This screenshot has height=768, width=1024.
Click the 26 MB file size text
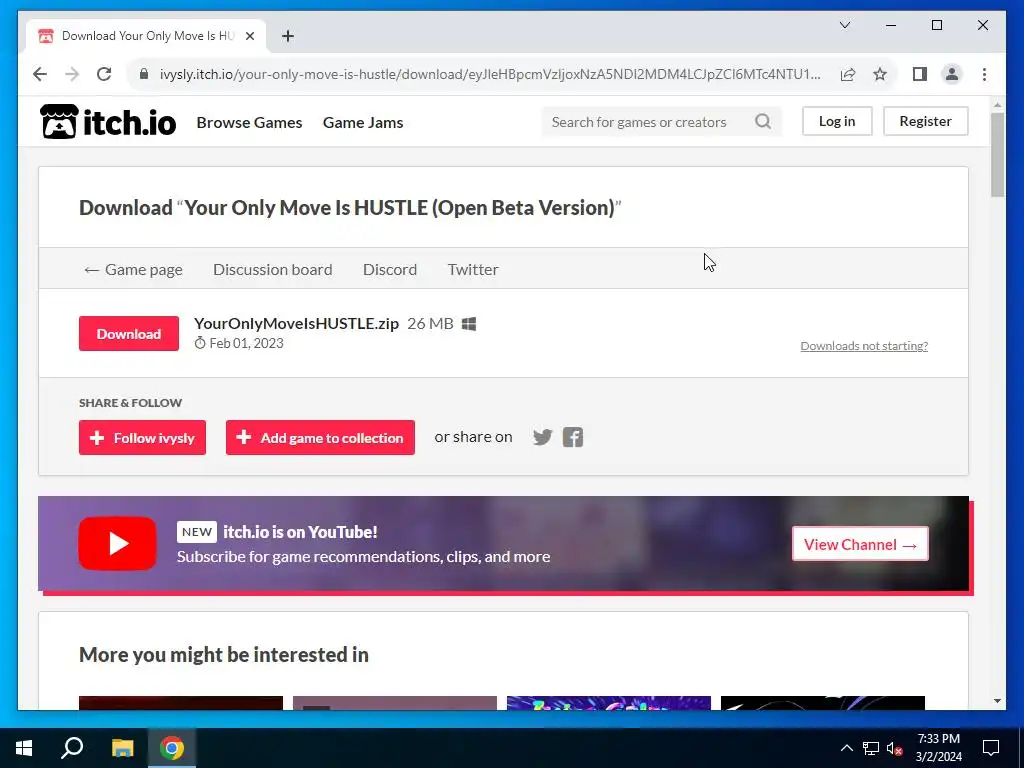tap(430, 324)
